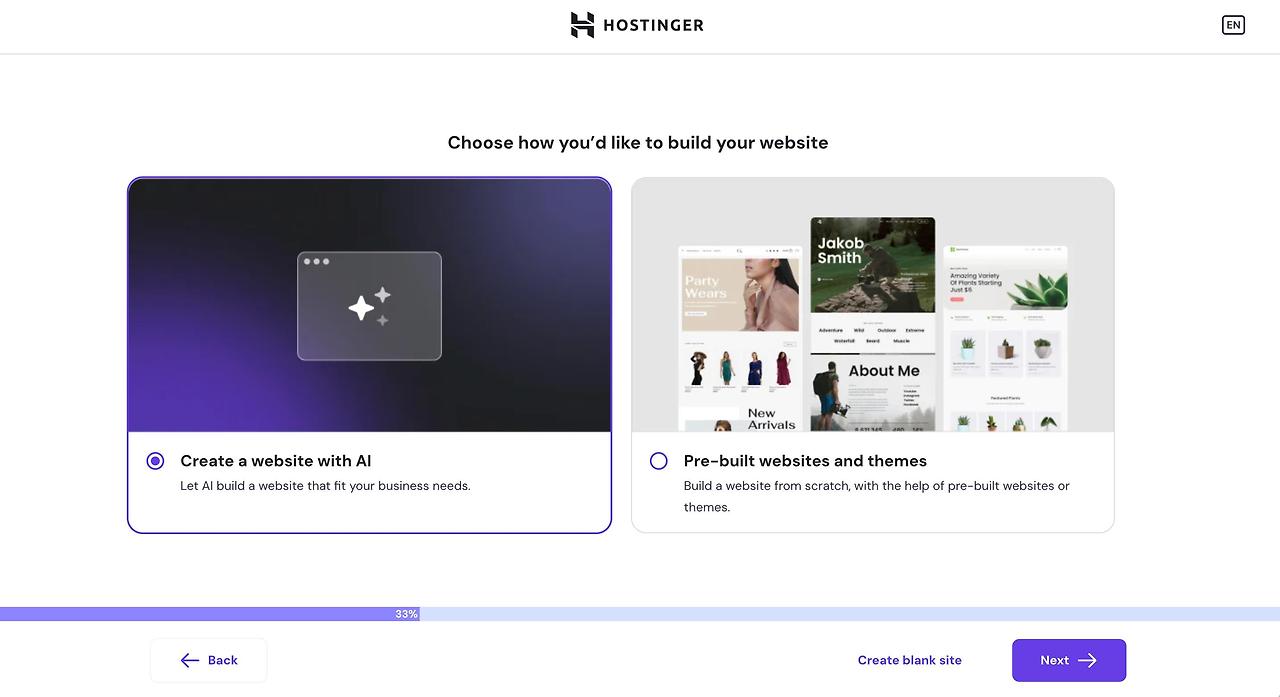Click the 'Pre-built websites and themes' title

click(805, 461)
